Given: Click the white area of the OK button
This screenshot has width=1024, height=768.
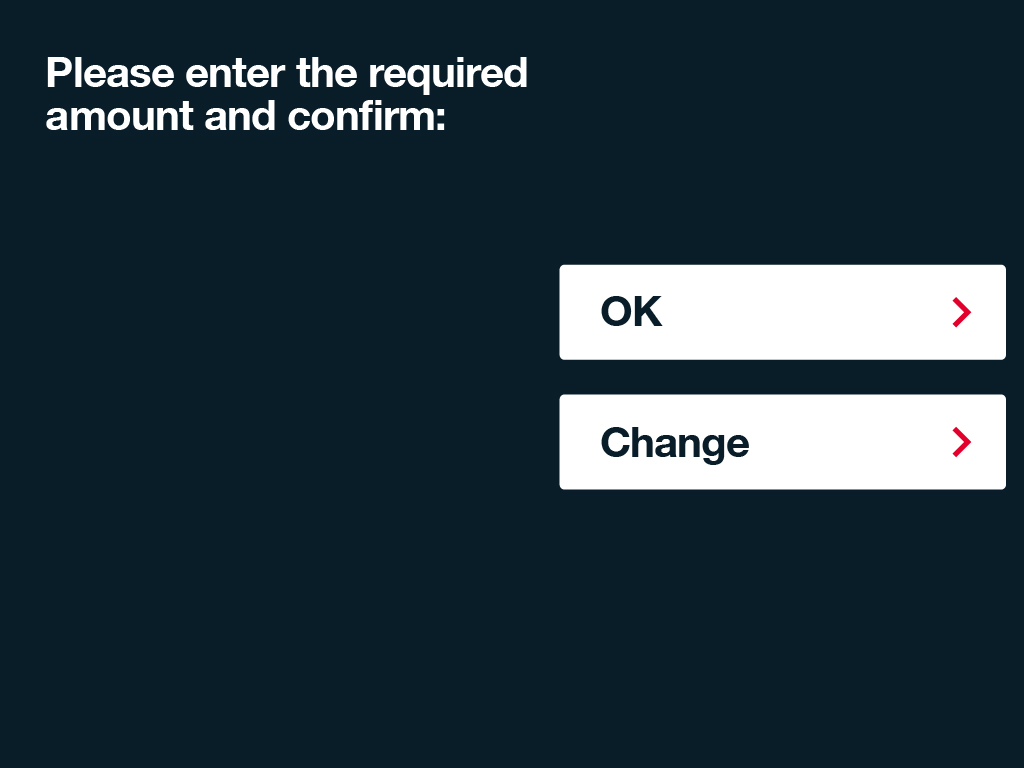Looking at the screenshot, I should [782, 312].
